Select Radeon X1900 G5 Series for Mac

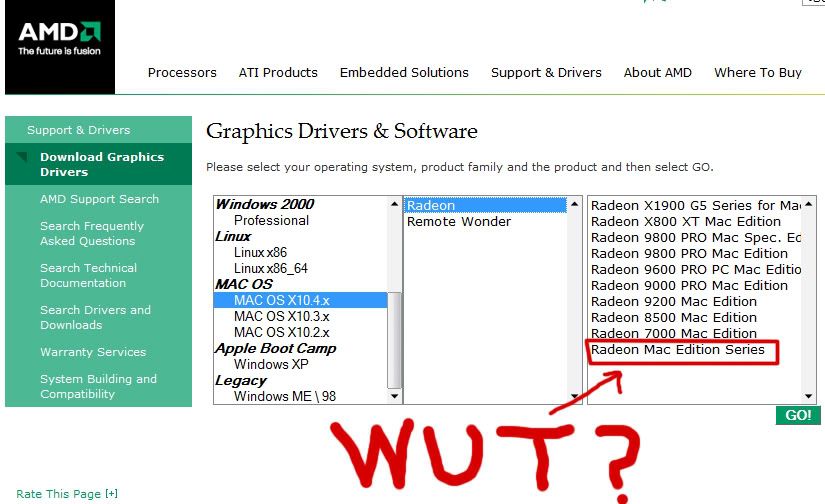tap(695, 205)
